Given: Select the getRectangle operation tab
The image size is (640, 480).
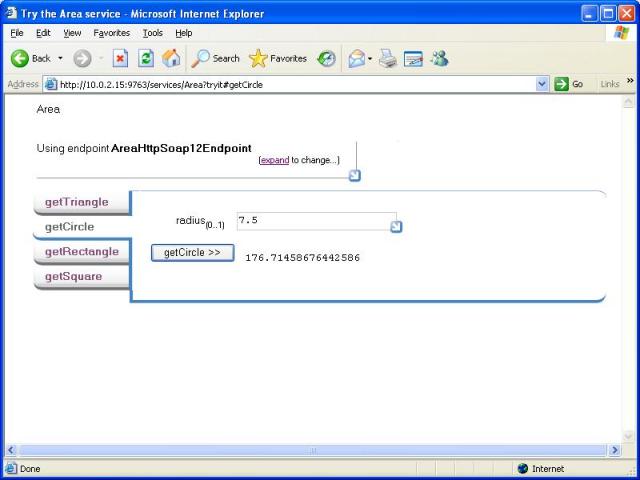Looking at the screenshot, I should 81,252.
